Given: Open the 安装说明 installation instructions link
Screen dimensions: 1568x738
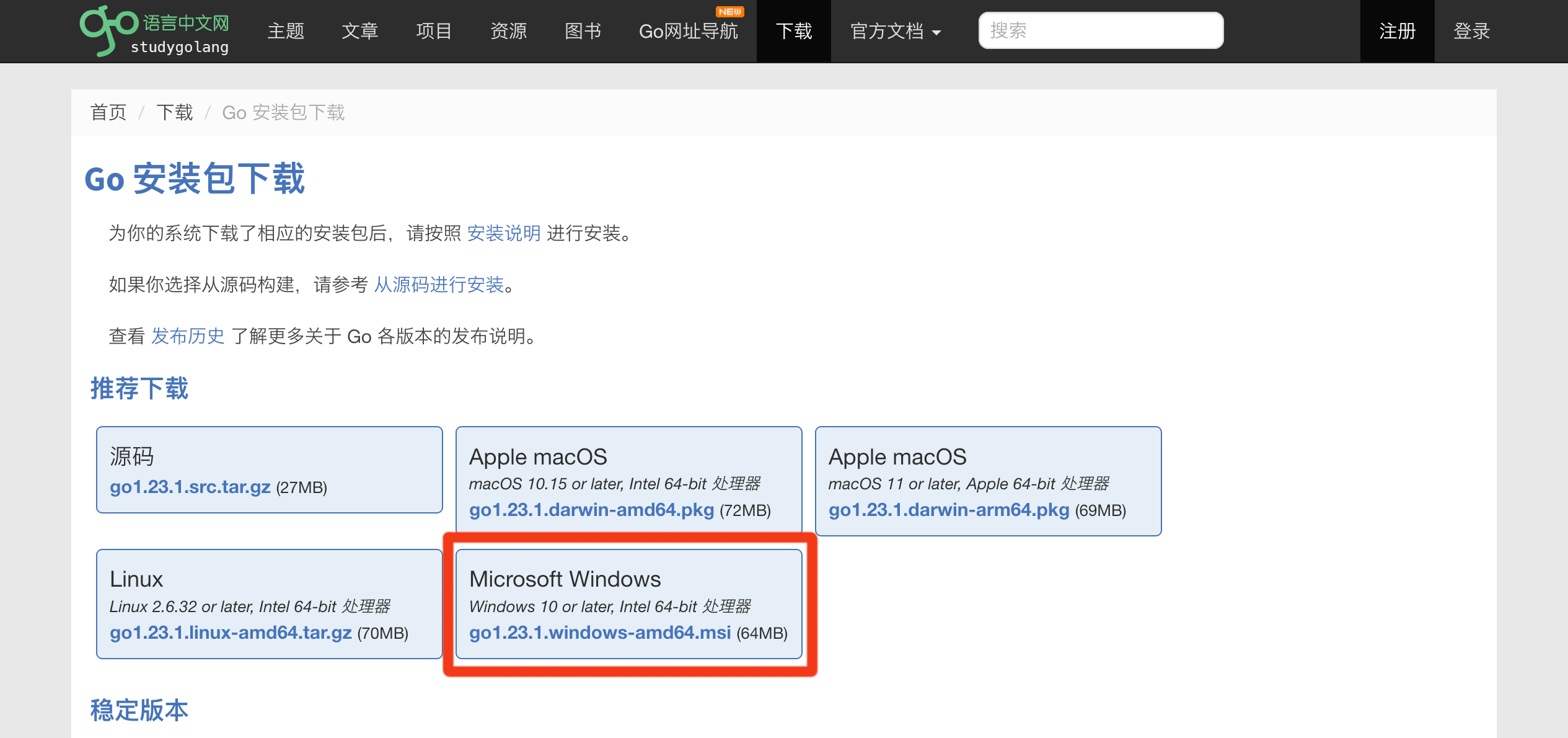Looking at the screenshot, I should 503,233.
